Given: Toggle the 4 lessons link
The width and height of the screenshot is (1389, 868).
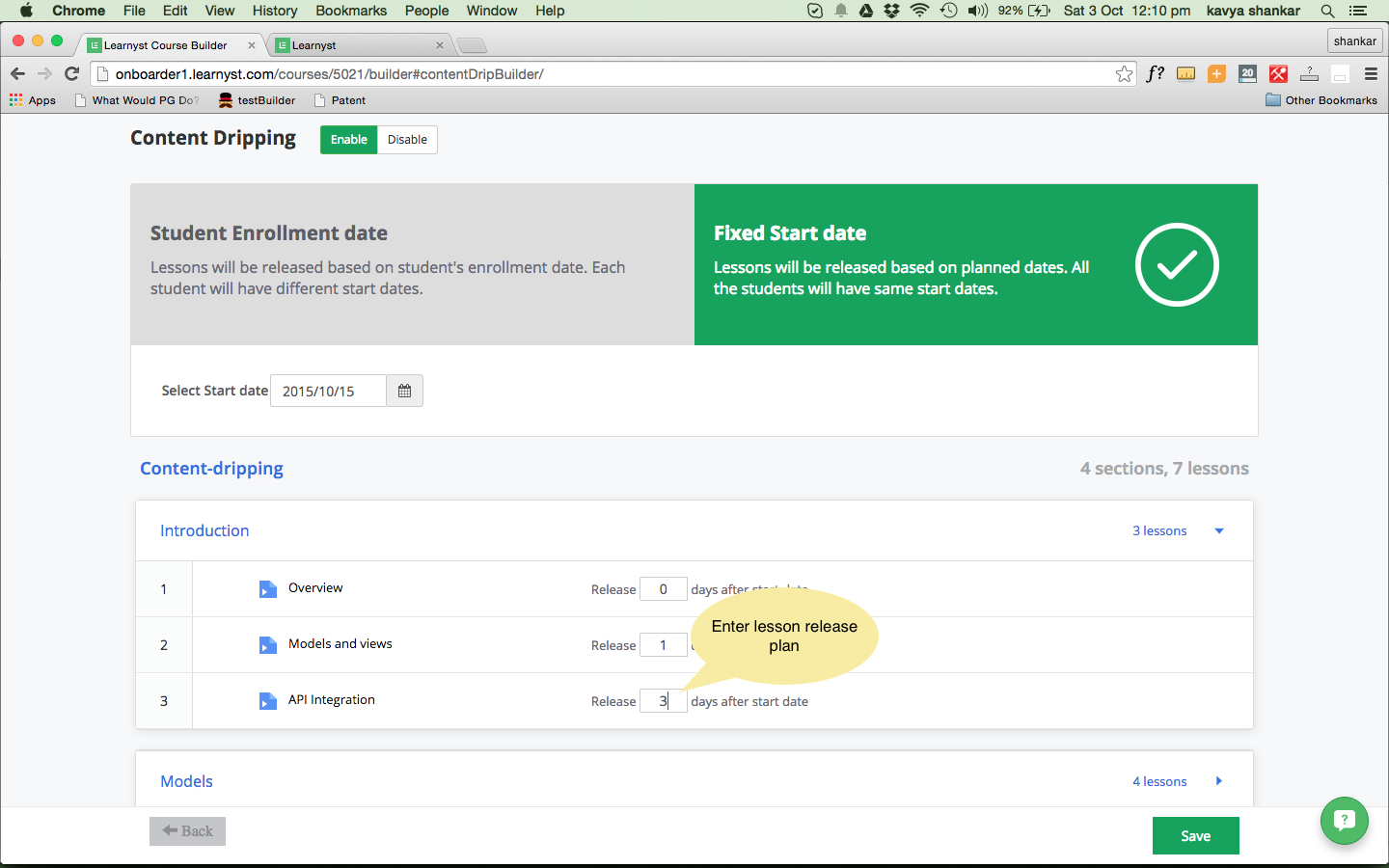Looking at the screenshot, I should click(x=1159, y=782).
